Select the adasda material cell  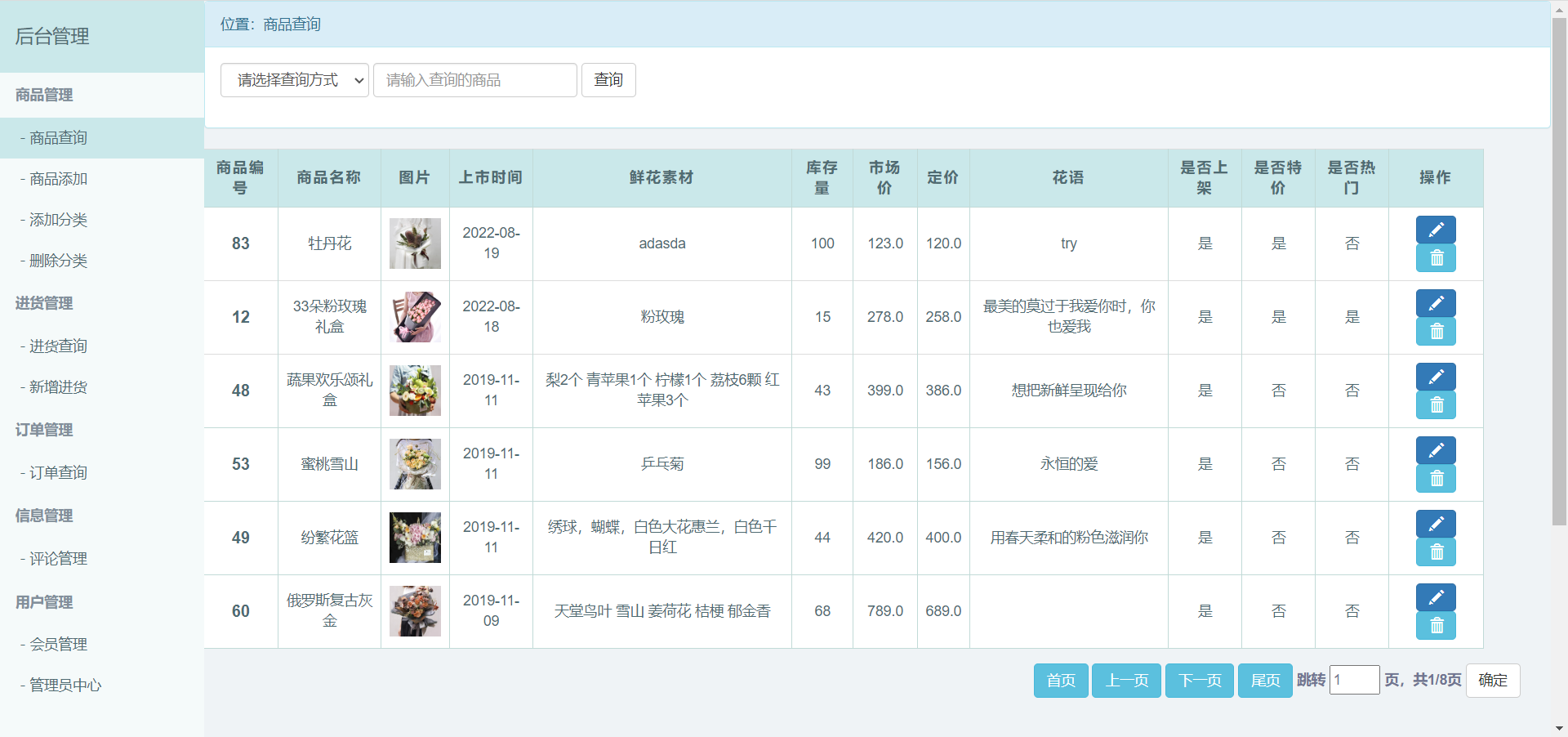click(x=662, y=243)
